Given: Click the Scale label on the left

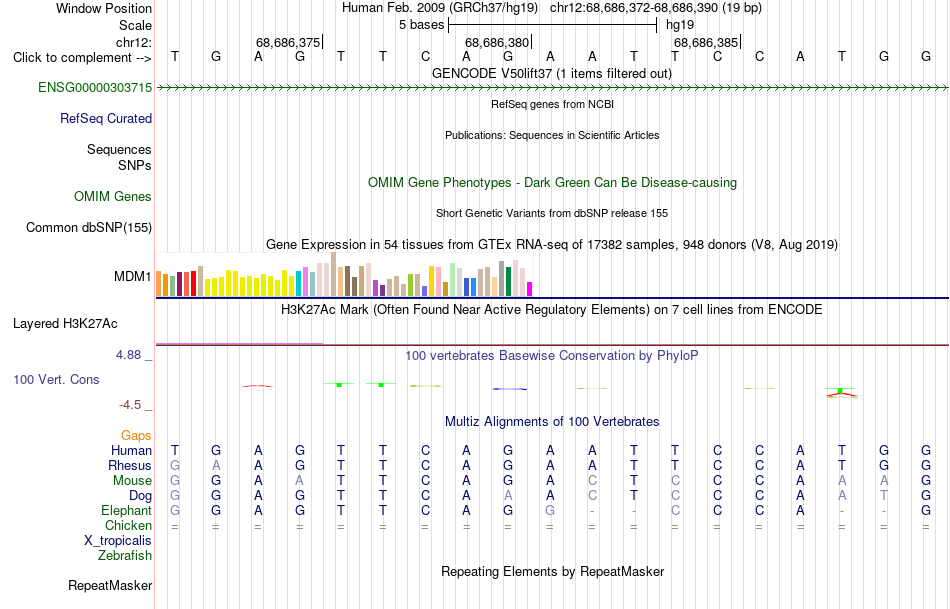Looking at the screenshot, I should (136, 25).
